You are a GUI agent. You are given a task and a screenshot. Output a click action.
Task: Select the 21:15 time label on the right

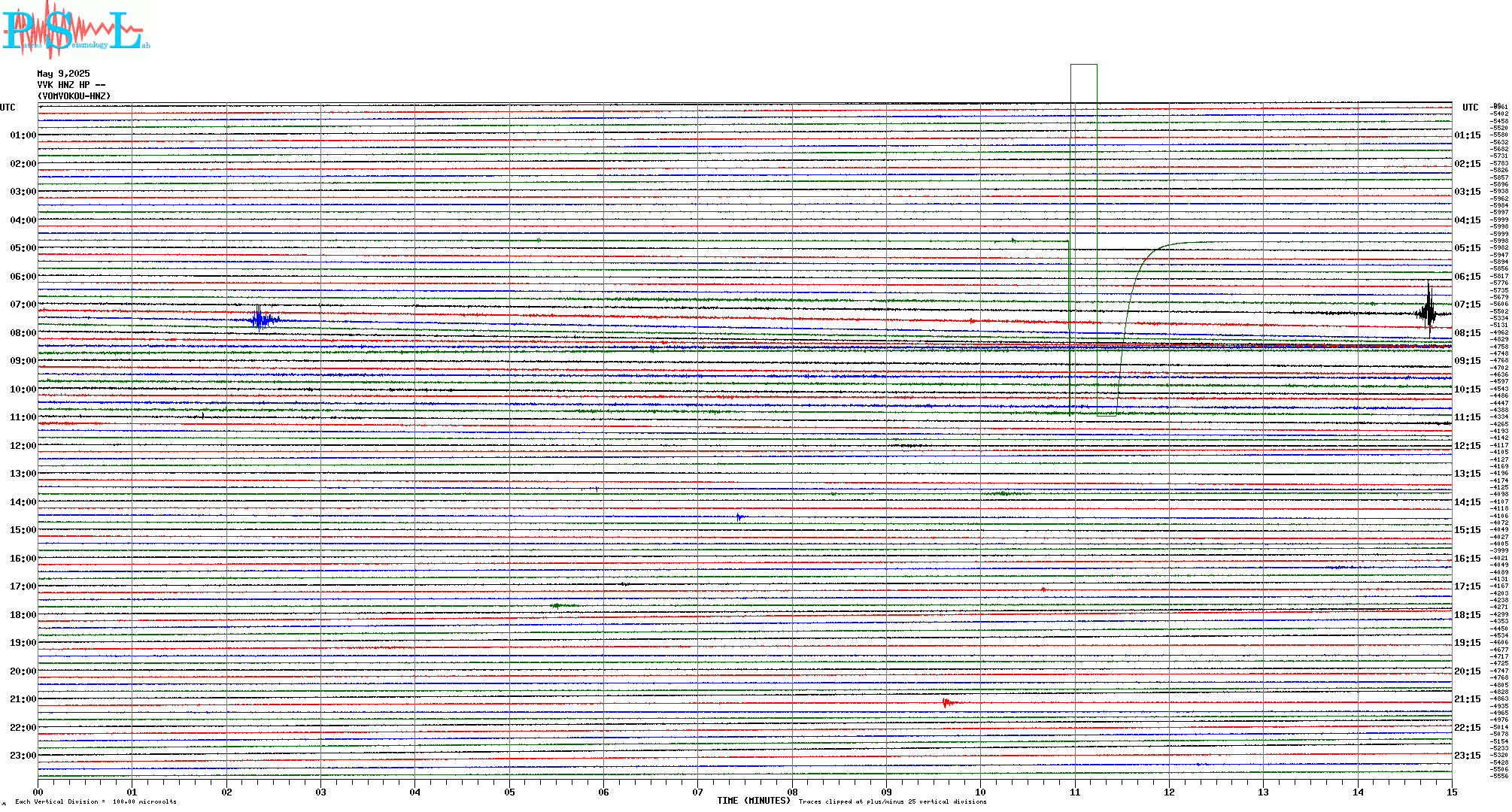point(1467,699)
